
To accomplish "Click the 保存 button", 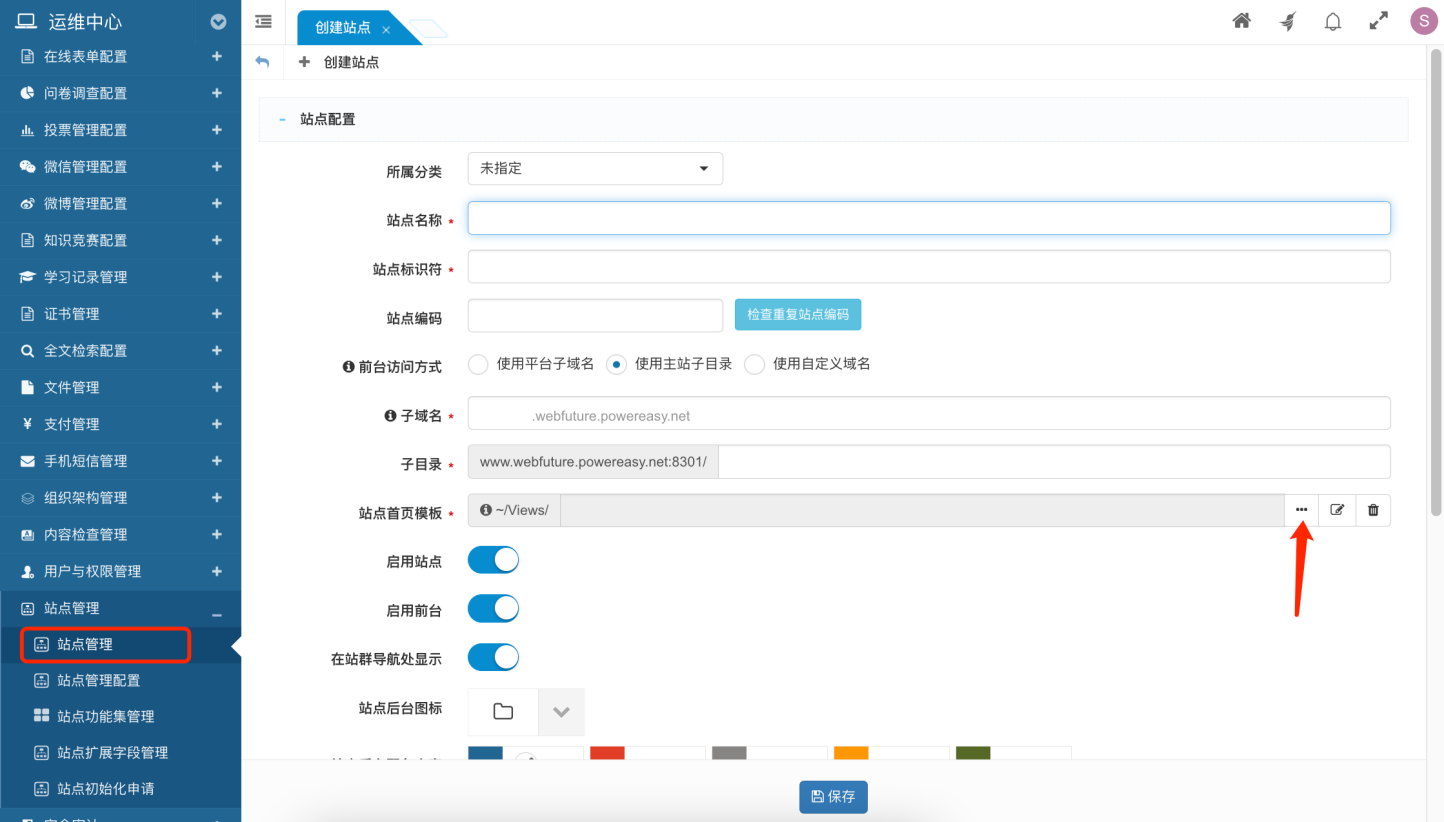I will pos(833,797).
